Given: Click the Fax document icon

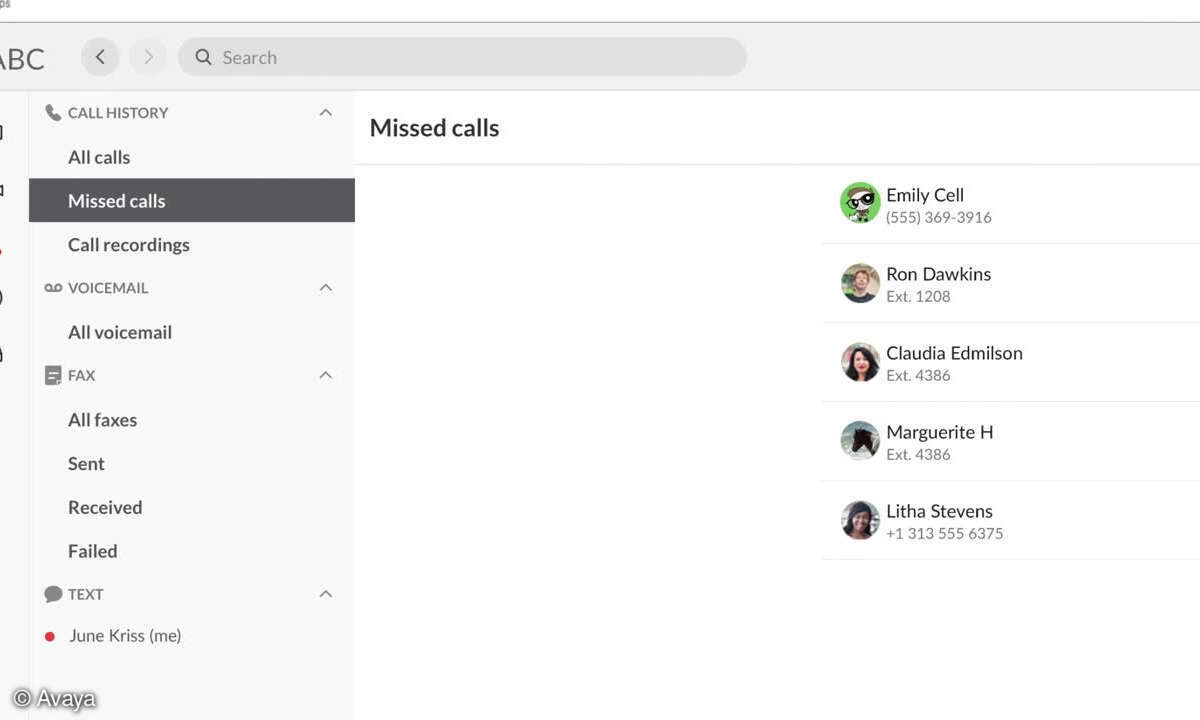Looking at the screenshot, I should pyautogui.click(x=53, y=376).
